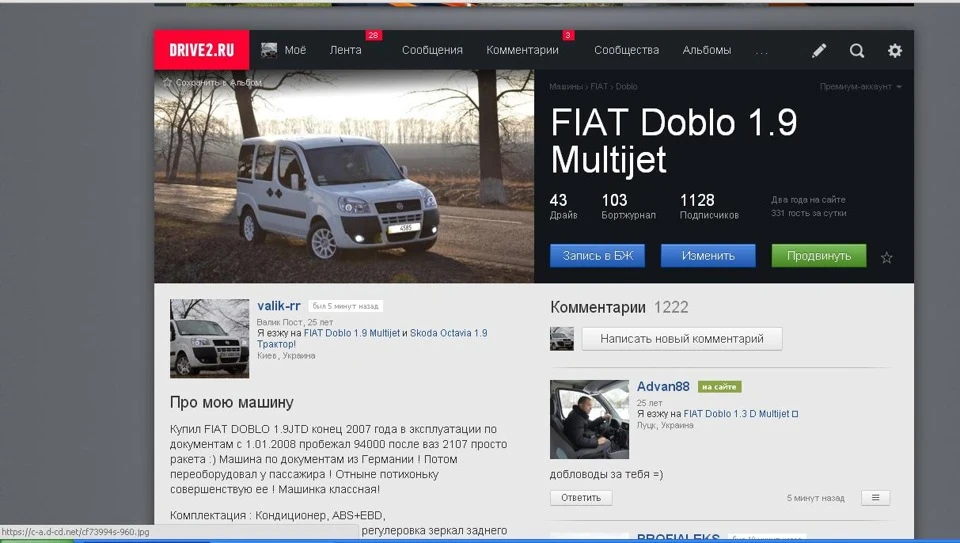Open FIAT Doblo 1.3 D Multijet link
Image resolution: width=960 pixels, height=543 pixels.
(736, 414)
